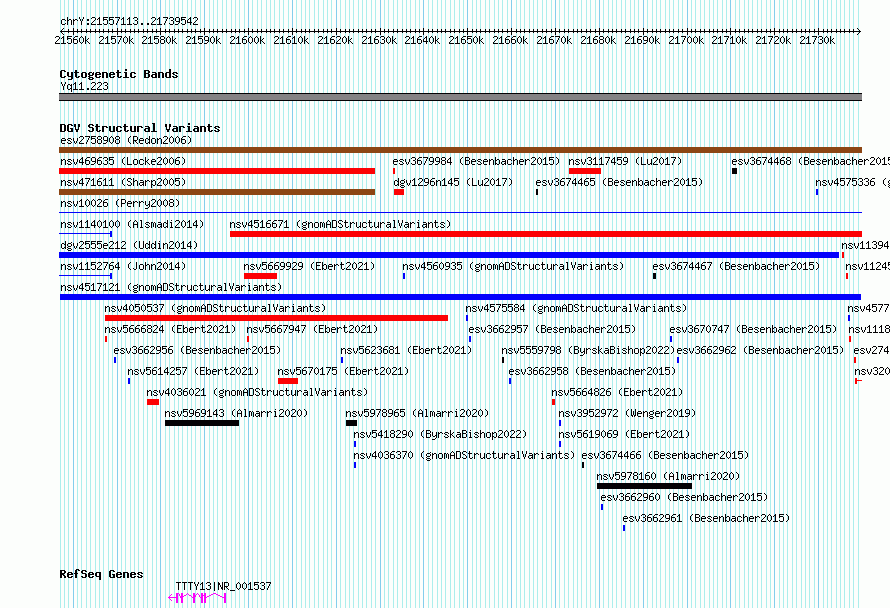This screenshot has width=890, height=608.
Task: Click esv3674466 (Besenbacher2015) label
Action: click(665, 455)
